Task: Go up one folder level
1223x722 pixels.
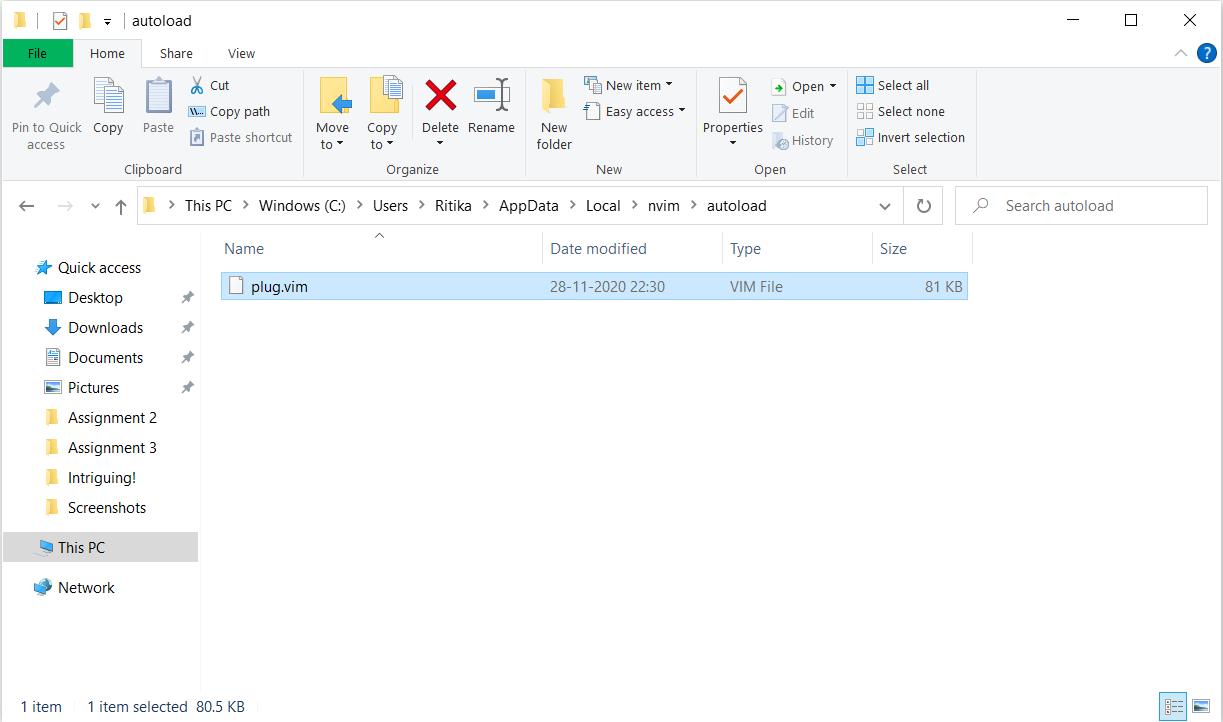Action: (x=121, y=206)
